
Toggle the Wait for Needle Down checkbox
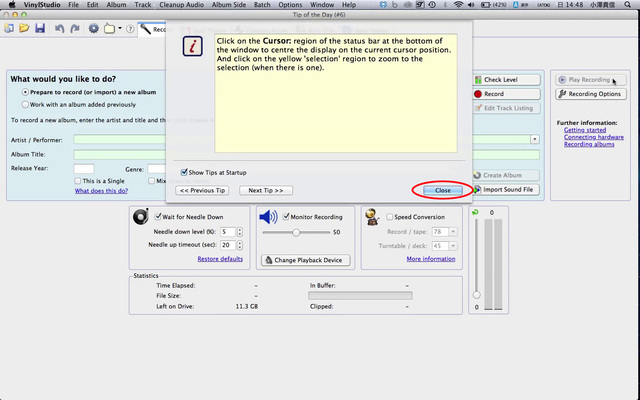(x=158, y=217)
